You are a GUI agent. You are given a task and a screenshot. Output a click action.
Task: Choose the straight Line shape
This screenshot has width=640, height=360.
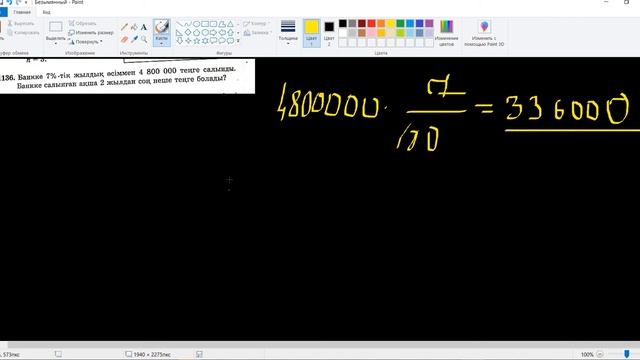tap(179, 24)
